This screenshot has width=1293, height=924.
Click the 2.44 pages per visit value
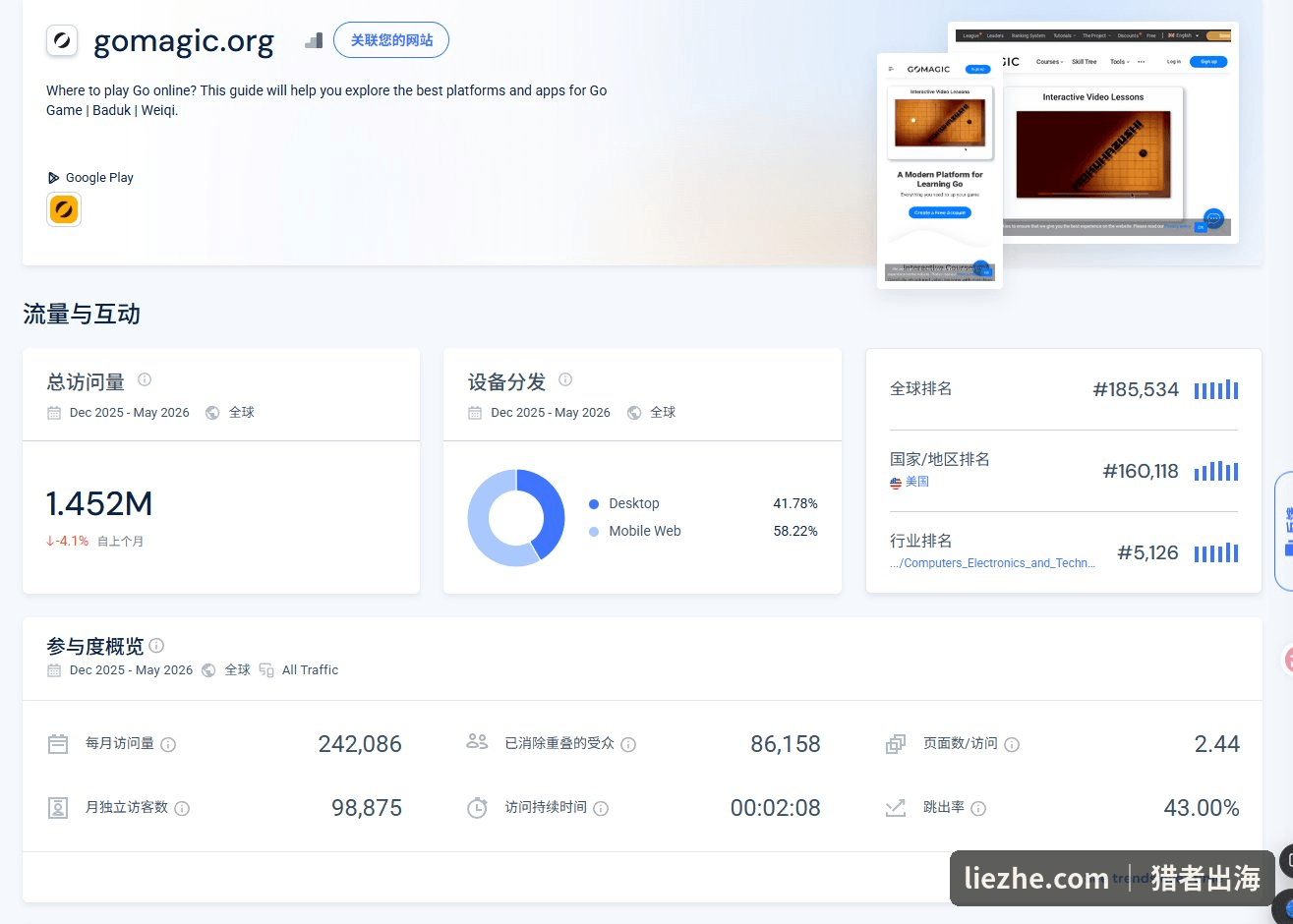(x=1217, y=744)
